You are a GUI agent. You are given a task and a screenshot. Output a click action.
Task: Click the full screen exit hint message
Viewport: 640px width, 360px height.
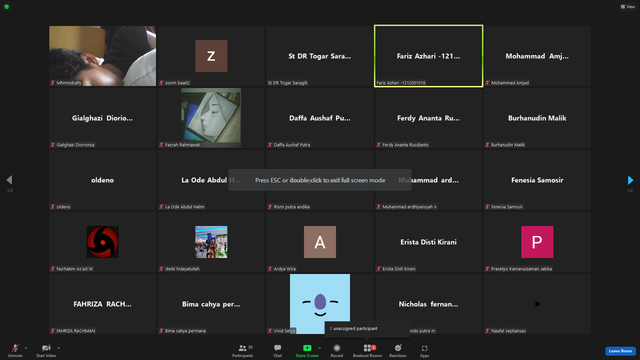click(320, 180)
